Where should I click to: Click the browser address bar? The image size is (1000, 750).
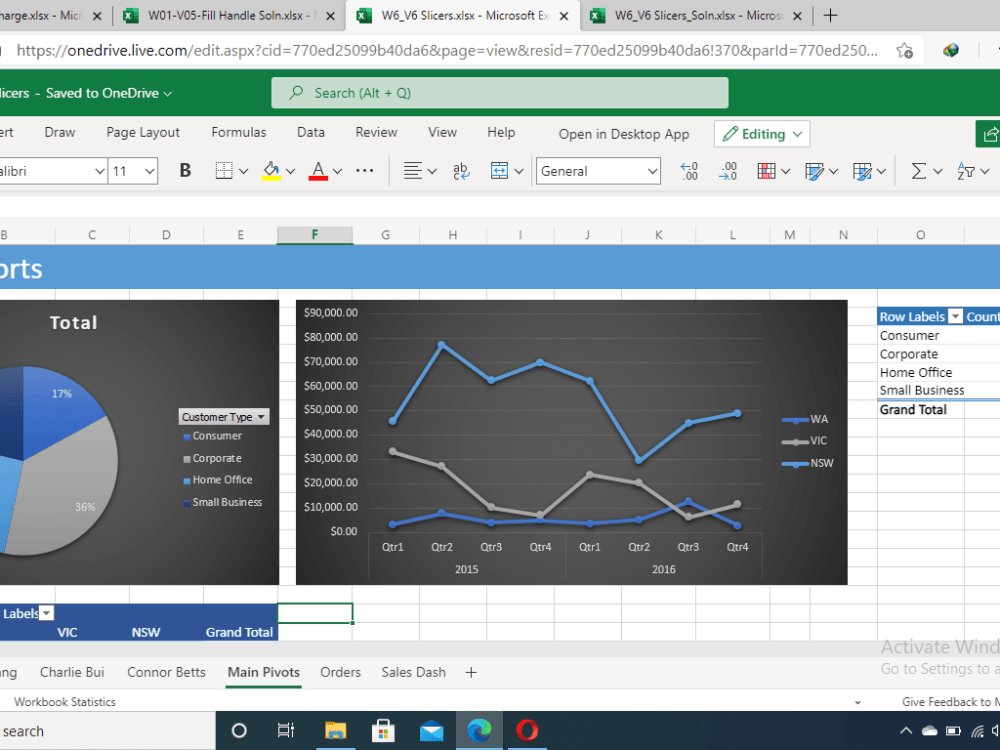click(x=446, y=50)
